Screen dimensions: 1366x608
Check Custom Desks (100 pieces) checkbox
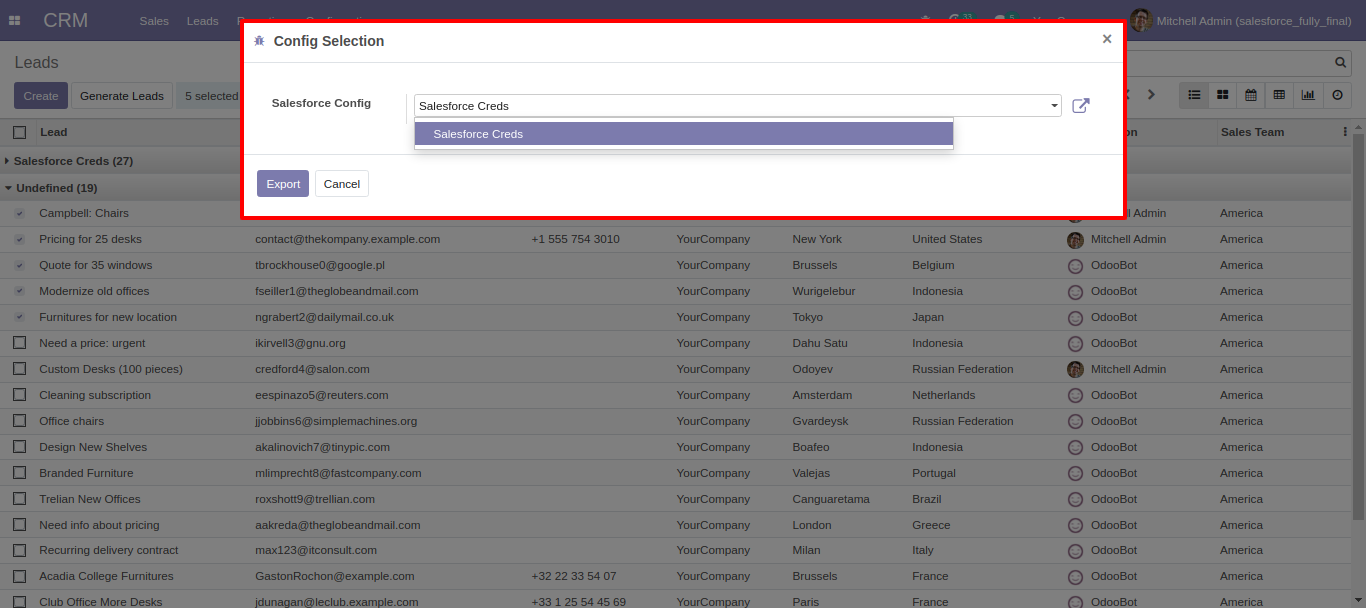click(x=20, y=369)
